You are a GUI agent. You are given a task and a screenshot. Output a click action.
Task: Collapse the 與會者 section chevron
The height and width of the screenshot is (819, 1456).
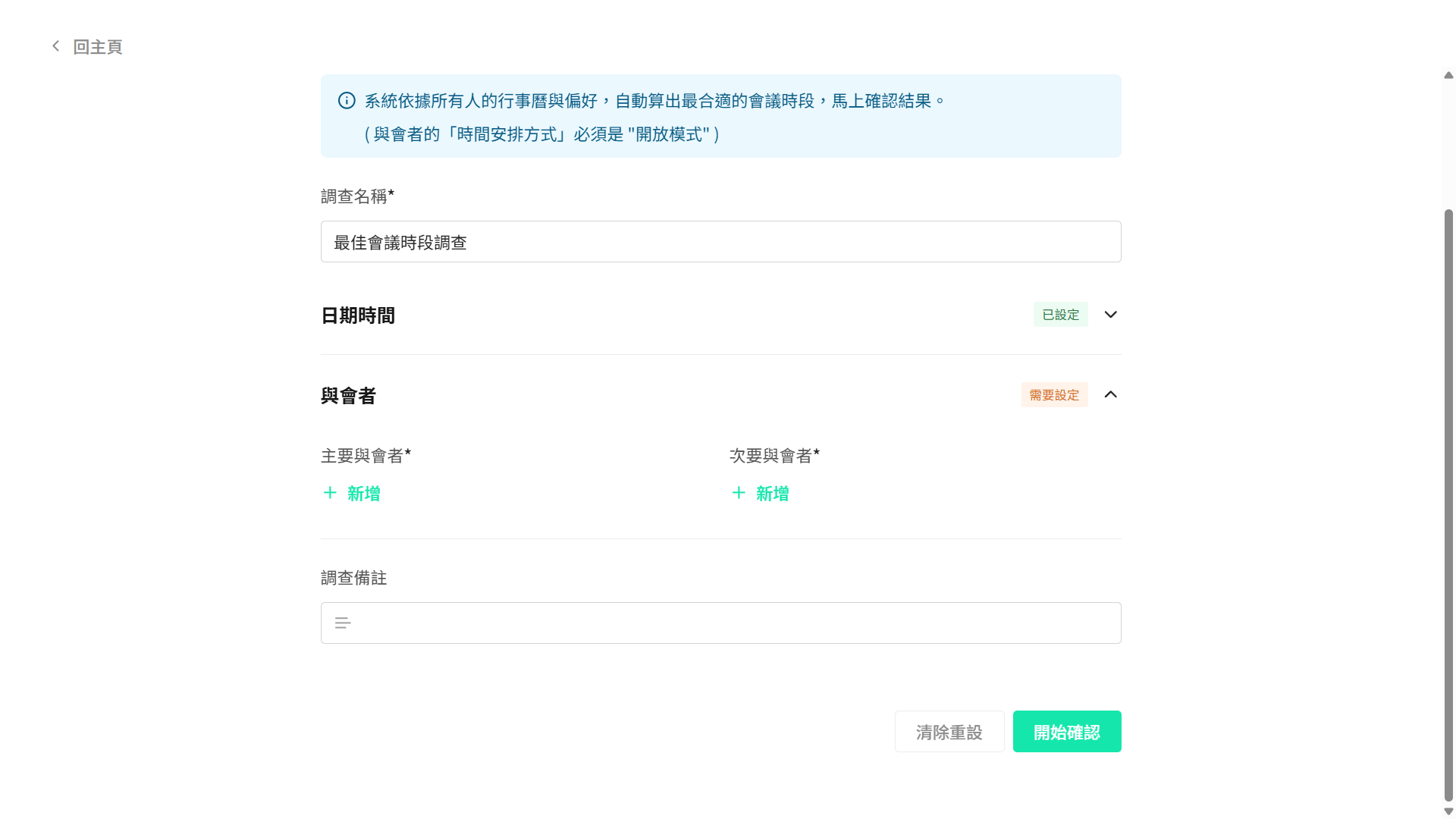(x=1110, y=394)
